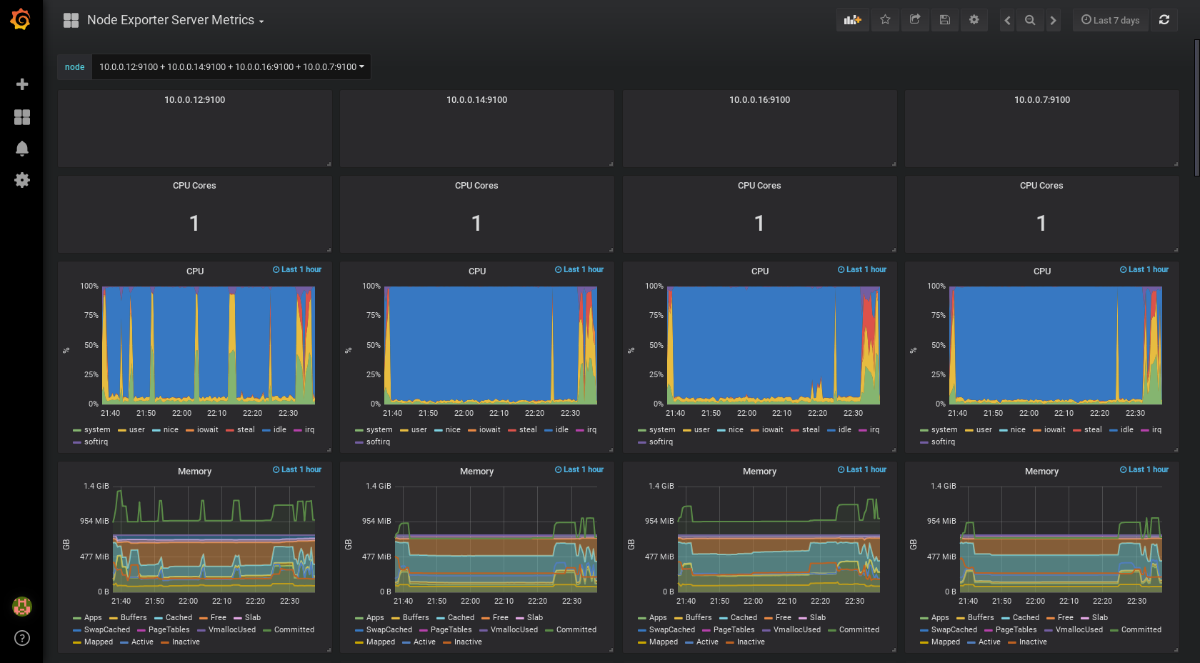Screen dimensions: 1200x663
Task: Open the 10.0.0.14:9100 panel title menu
Action: tap(477, 100)
